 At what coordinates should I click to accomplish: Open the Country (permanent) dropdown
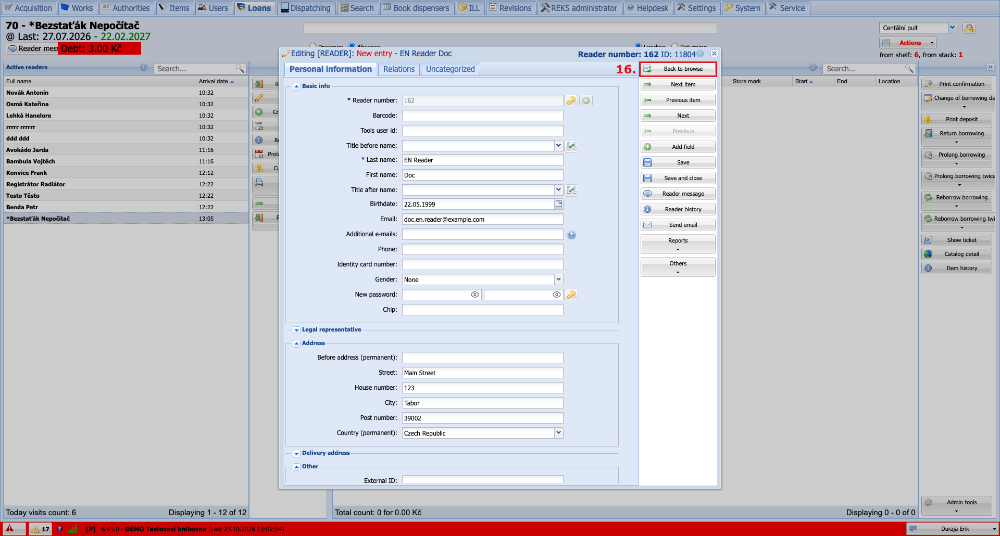559,433
